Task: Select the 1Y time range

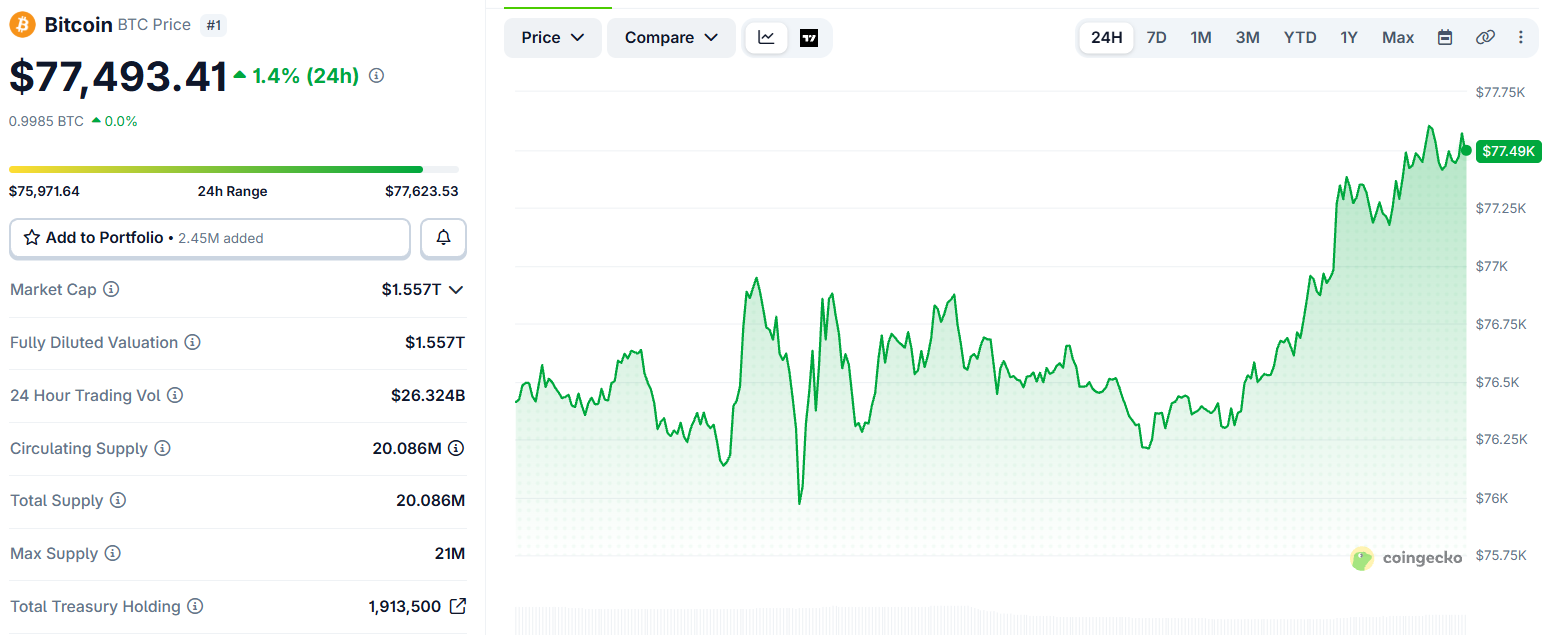Action: click(x=1349, y=38)
